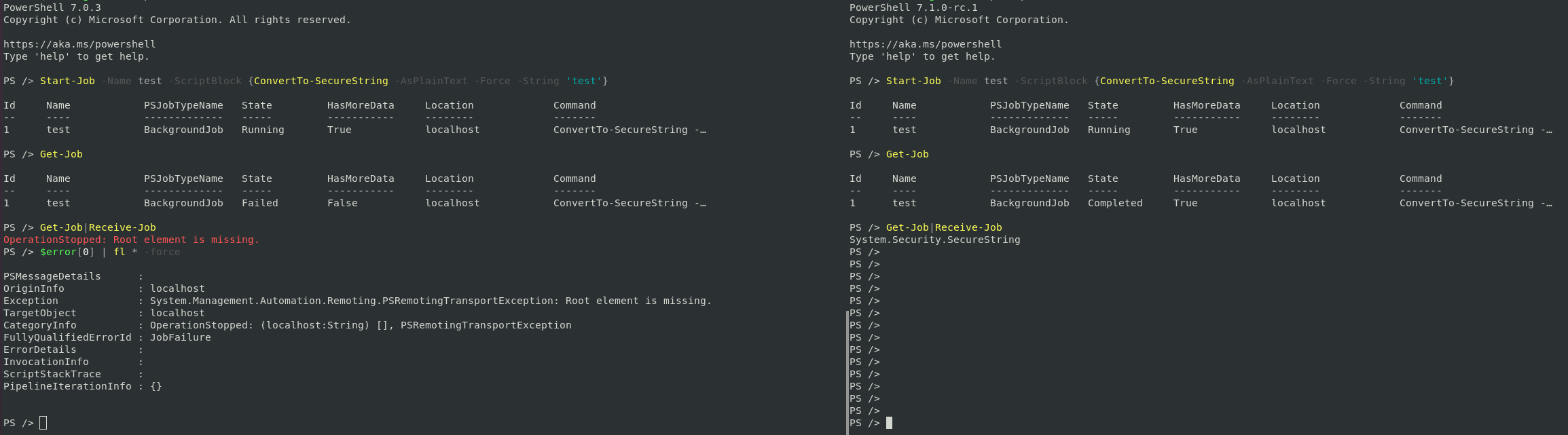Click the 'BackgroundJob' type in the Failed job row
This screenshot has height=435, width=1568.
point(183,203)
